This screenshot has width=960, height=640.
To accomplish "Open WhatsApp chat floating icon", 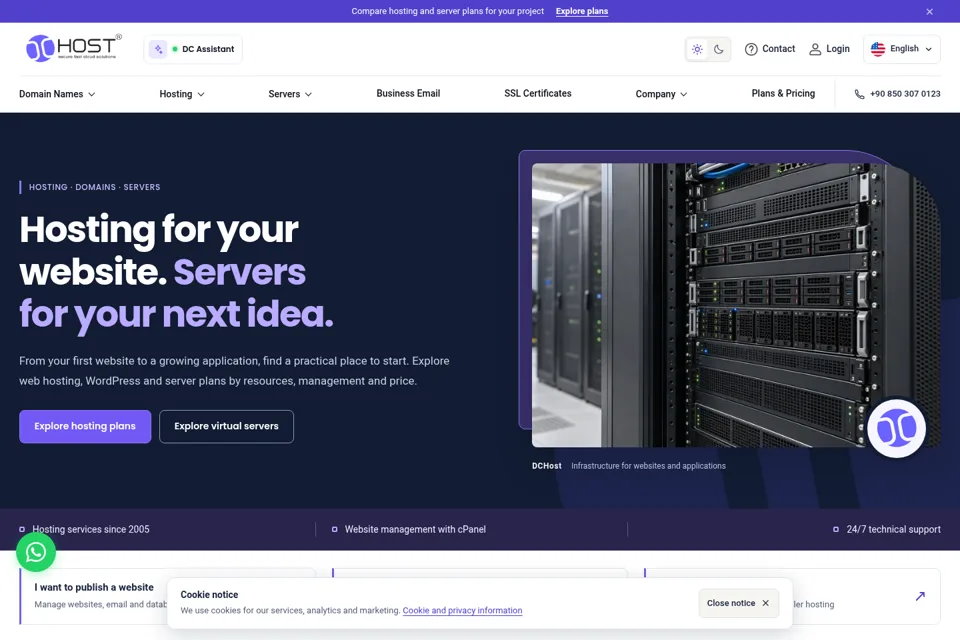I will click(36, 552).
